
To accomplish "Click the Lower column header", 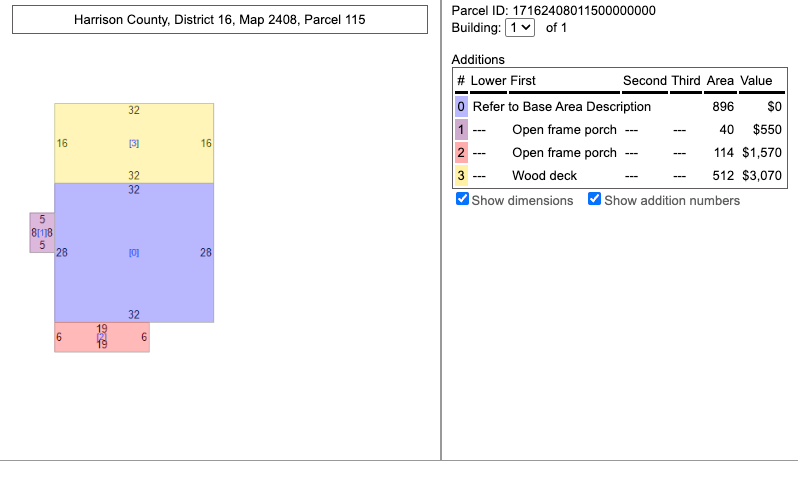I will pyautogui.click(x=489, y=80).
